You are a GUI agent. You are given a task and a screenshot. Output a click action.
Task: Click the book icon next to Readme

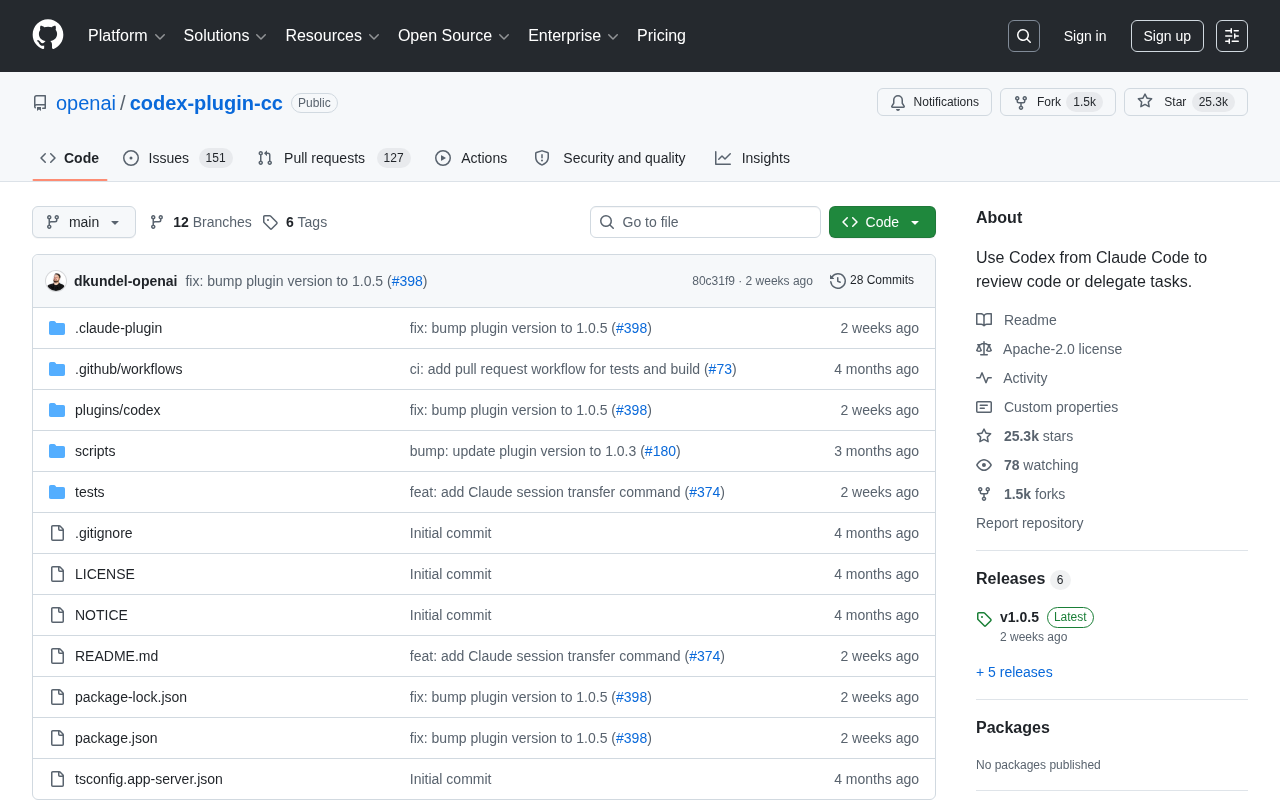(x=984, y=320)
